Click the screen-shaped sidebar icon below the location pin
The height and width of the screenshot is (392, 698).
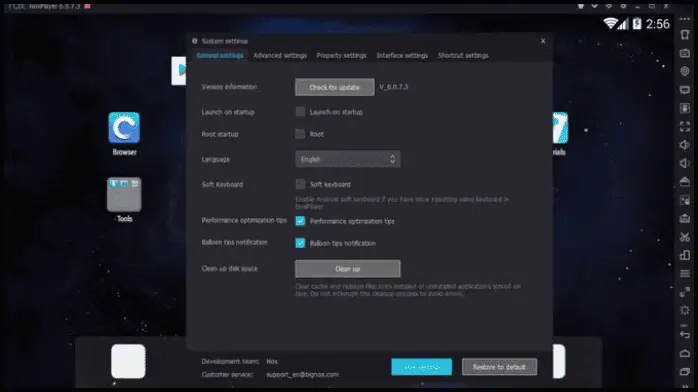[x=685, y=90]
